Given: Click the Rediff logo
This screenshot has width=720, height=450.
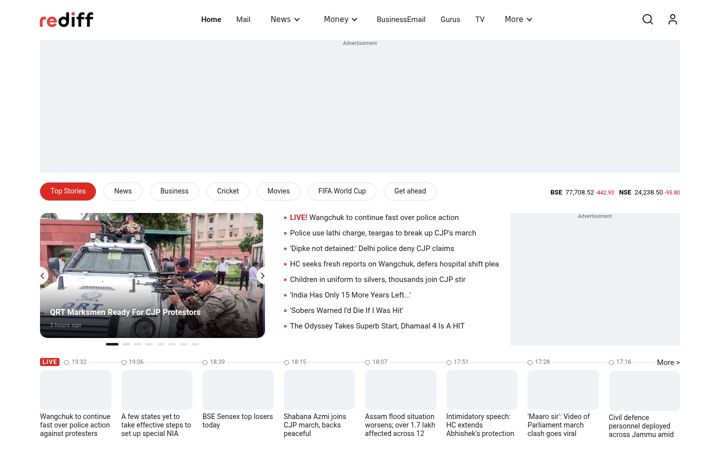Looking at the screenshot, I should (x=66, y=19).
